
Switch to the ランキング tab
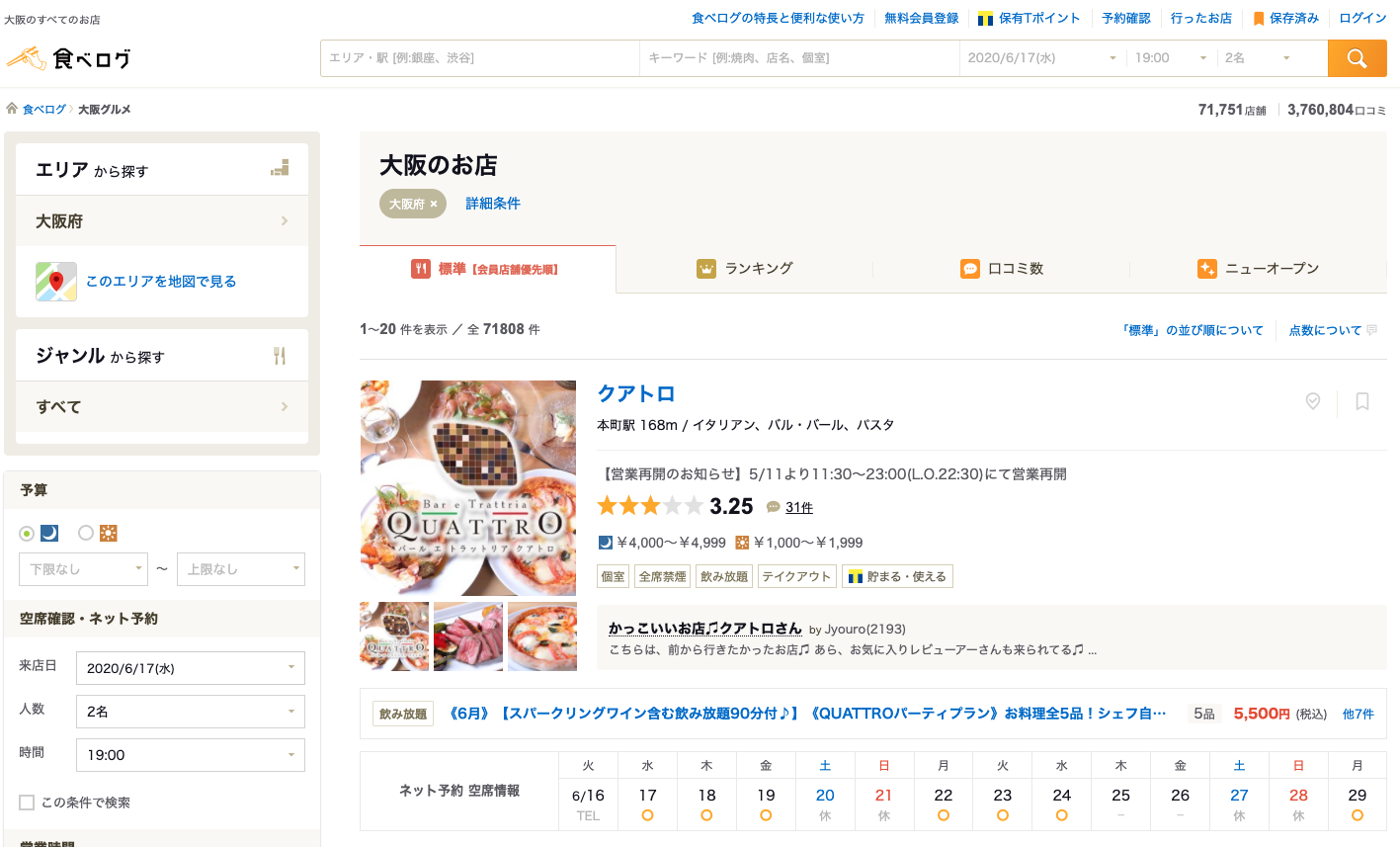point(745,269)
